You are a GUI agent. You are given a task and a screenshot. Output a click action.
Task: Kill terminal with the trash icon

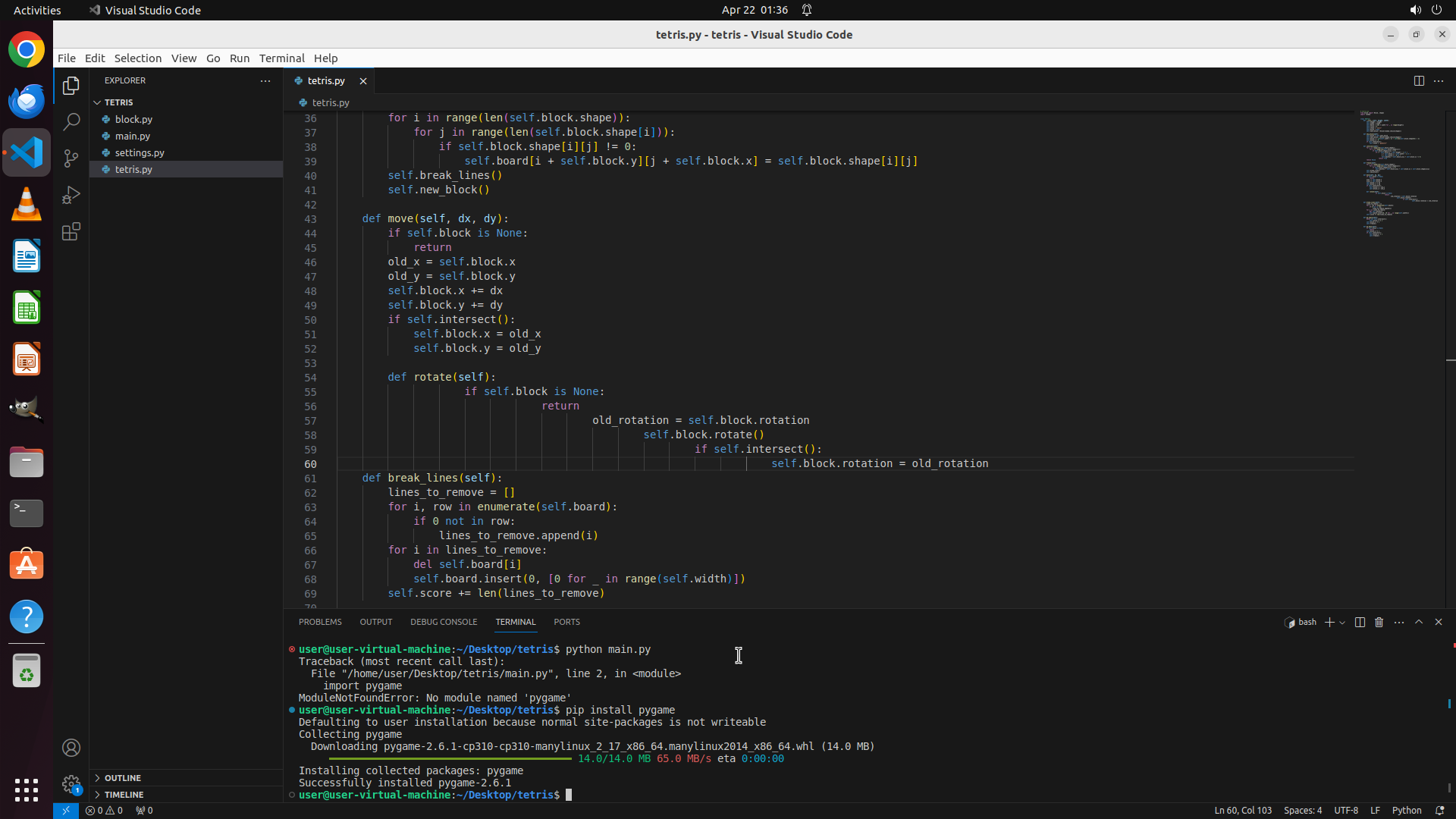1379,622
